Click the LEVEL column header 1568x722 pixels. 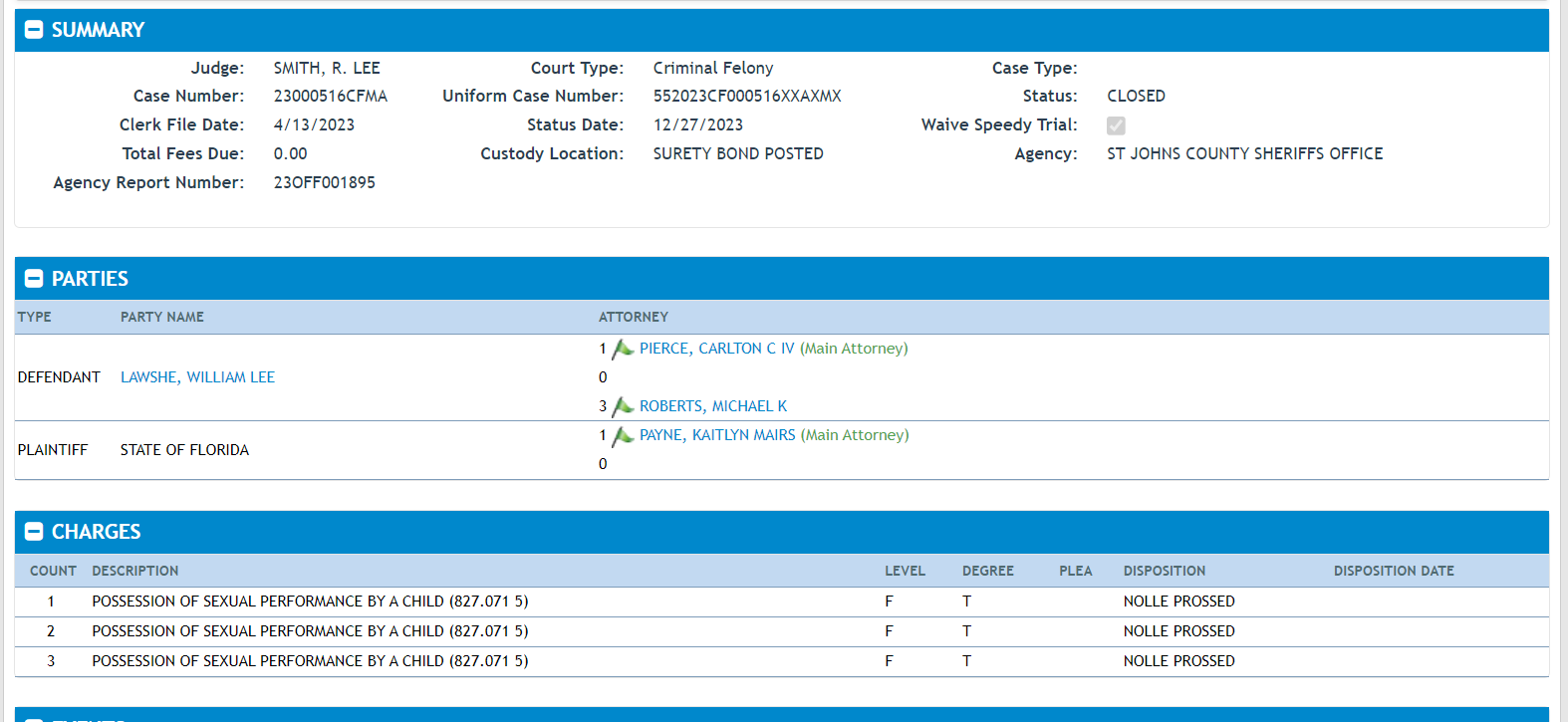pos(905,572)
